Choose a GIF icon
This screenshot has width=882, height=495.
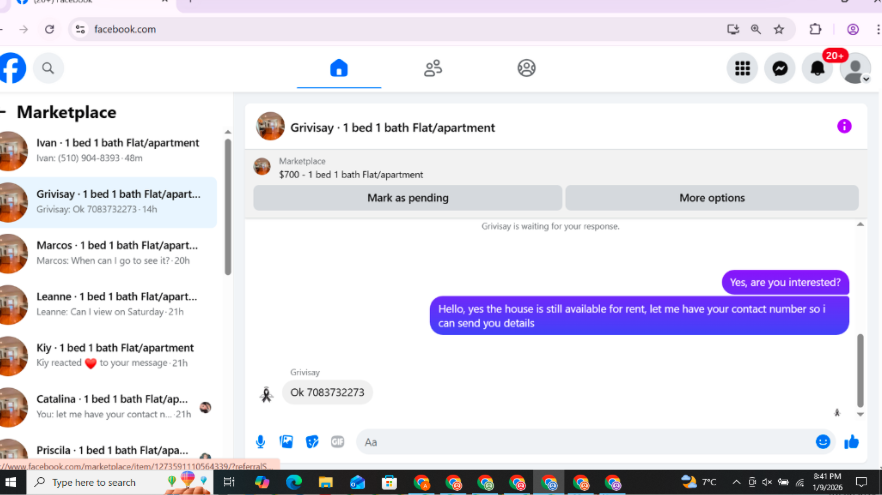[338, 442]
